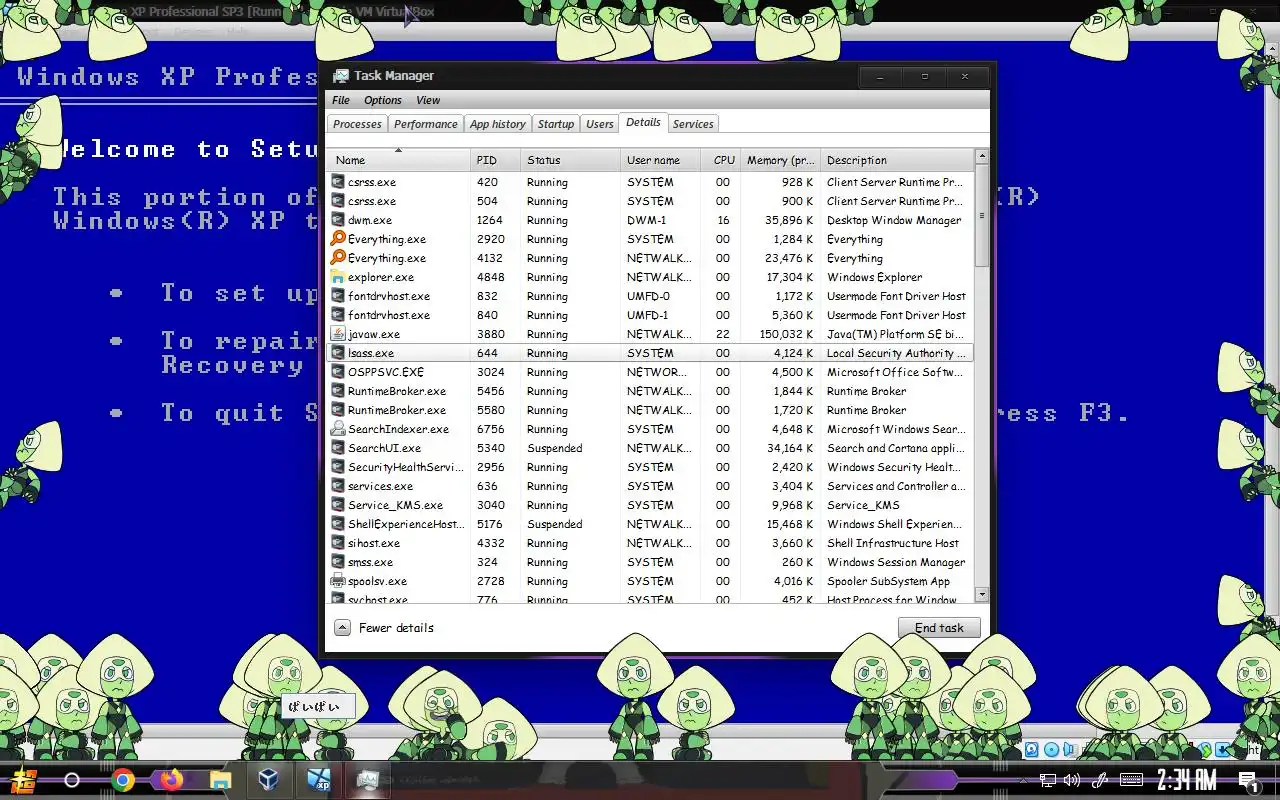Click Desktop Window Manager description
Image resolution: width=1280 pixels, height=800 pixels.
click(894, 220)
